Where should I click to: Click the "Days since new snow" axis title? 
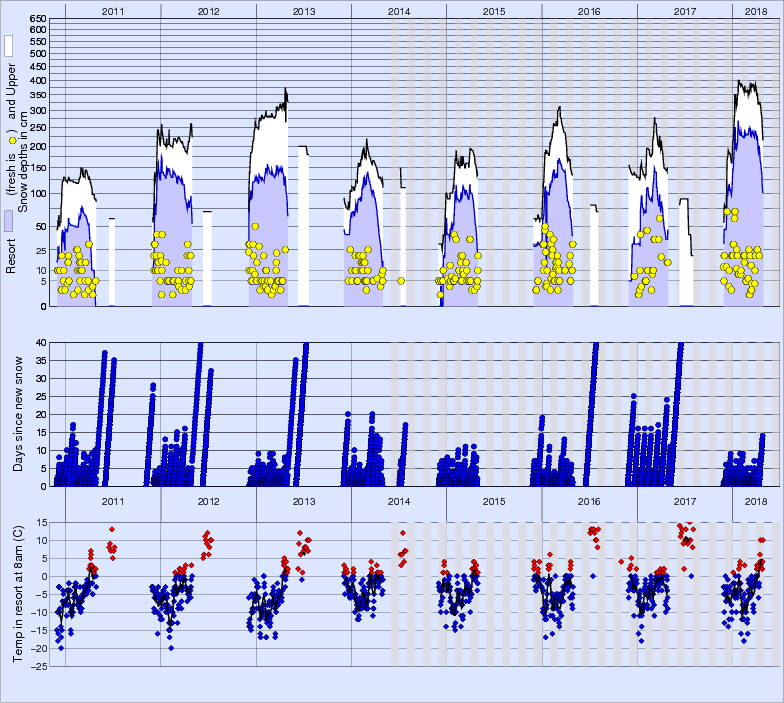[x=19, y=413]
